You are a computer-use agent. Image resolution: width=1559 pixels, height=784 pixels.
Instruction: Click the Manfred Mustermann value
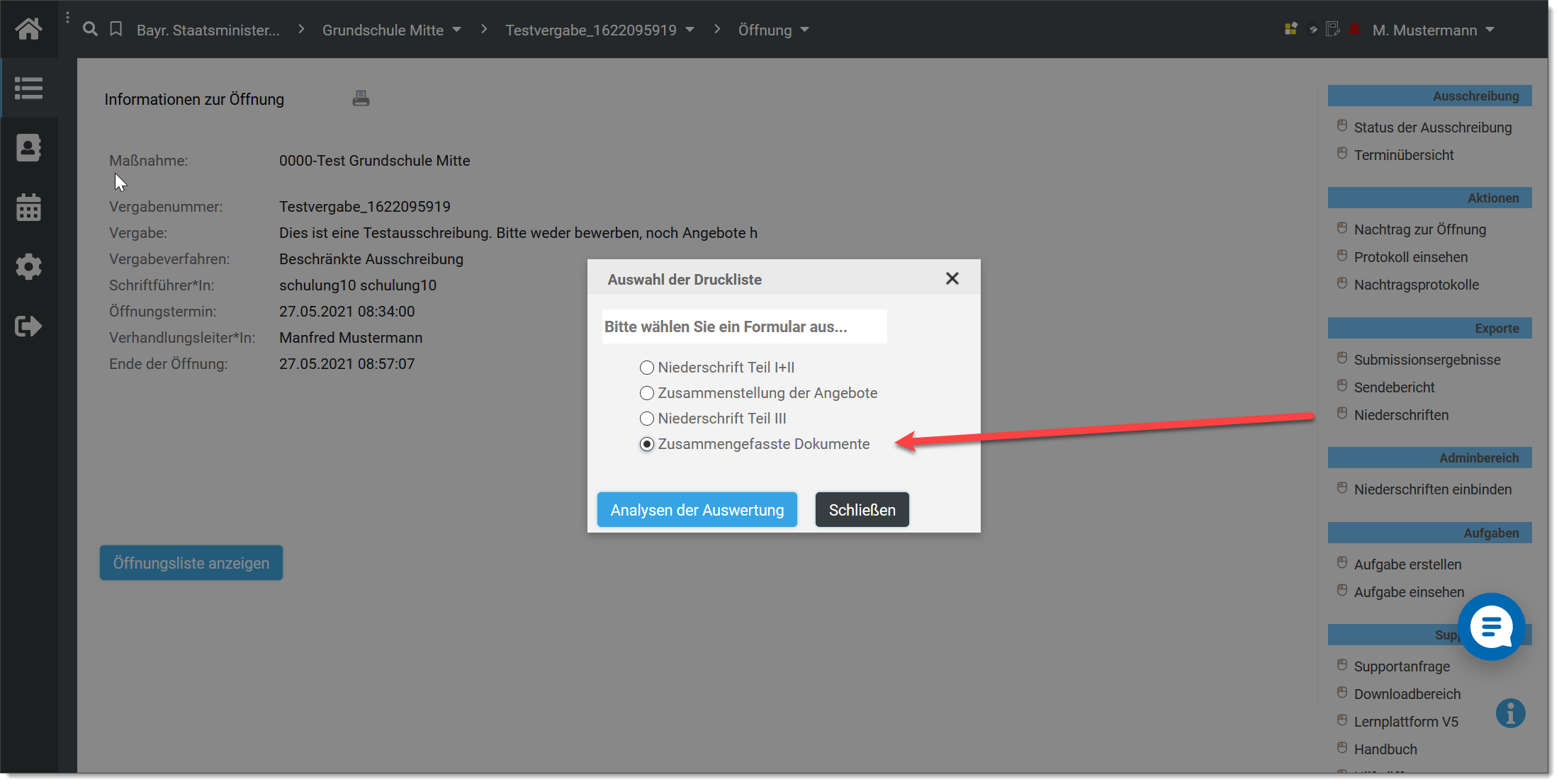351,338
